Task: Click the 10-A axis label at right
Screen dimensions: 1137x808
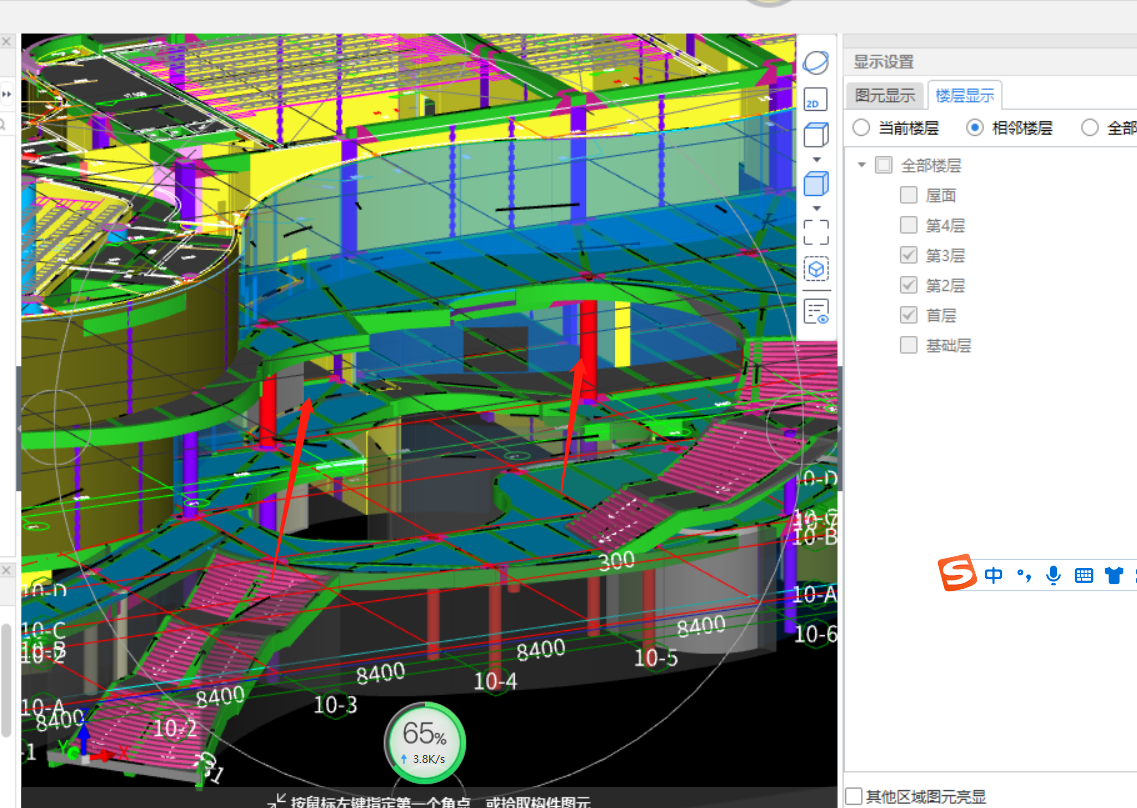Action: (x=815, y=595)
